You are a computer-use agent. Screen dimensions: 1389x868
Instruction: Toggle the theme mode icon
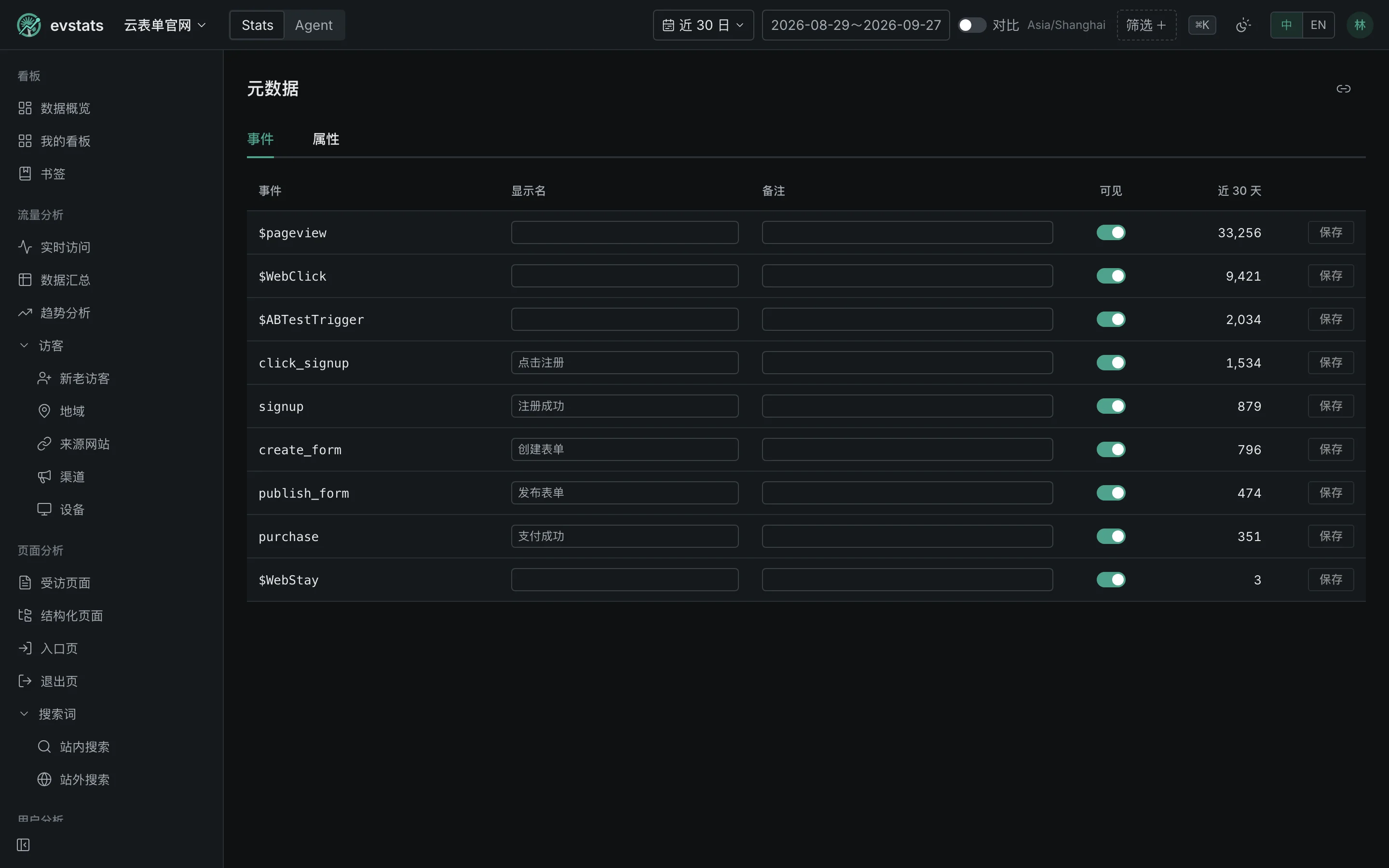coord(1243,25)
